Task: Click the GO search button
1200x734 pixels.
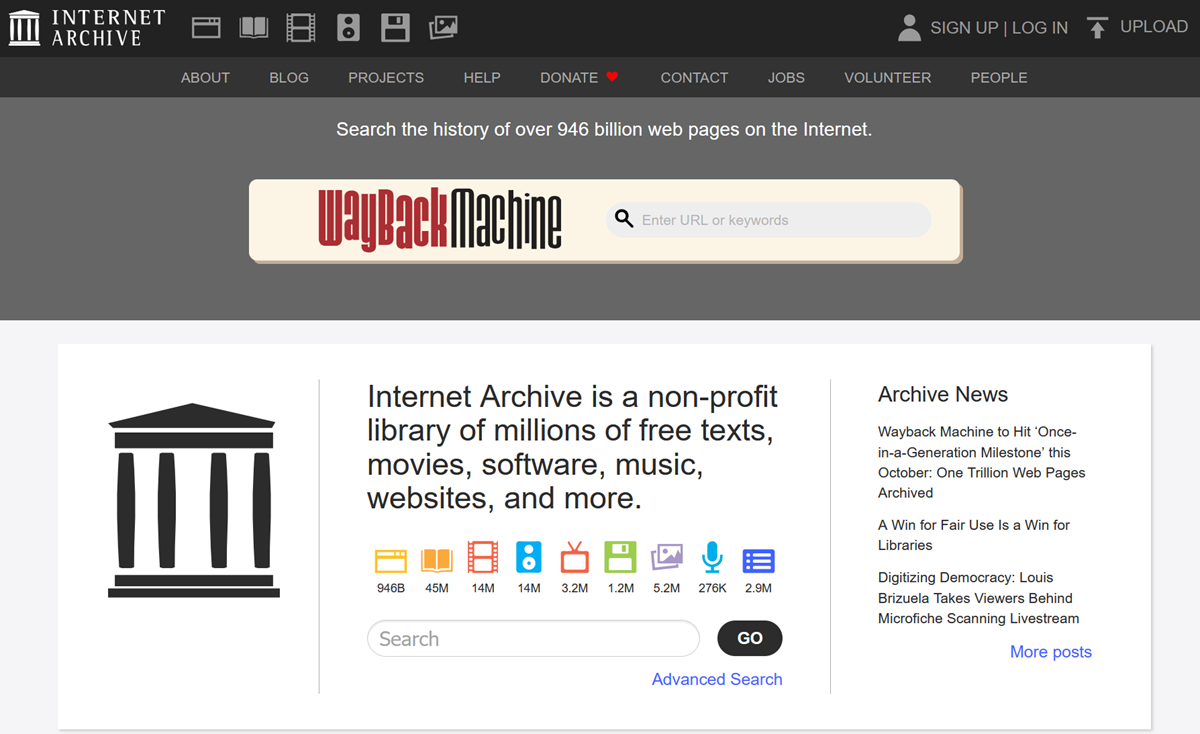Action: click(750, 638)
